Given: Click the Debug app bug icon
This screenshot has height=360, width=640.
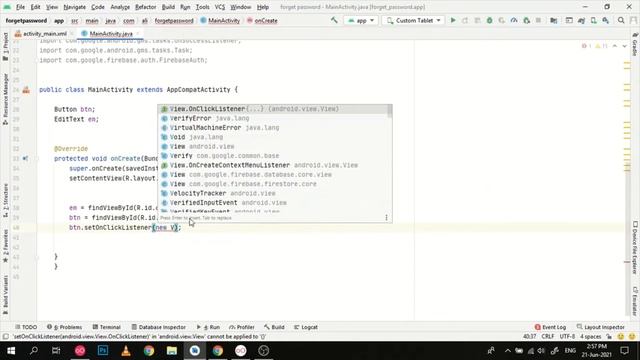Looking at the screenshot, I should pyautogui.click(x=489, y=20).
